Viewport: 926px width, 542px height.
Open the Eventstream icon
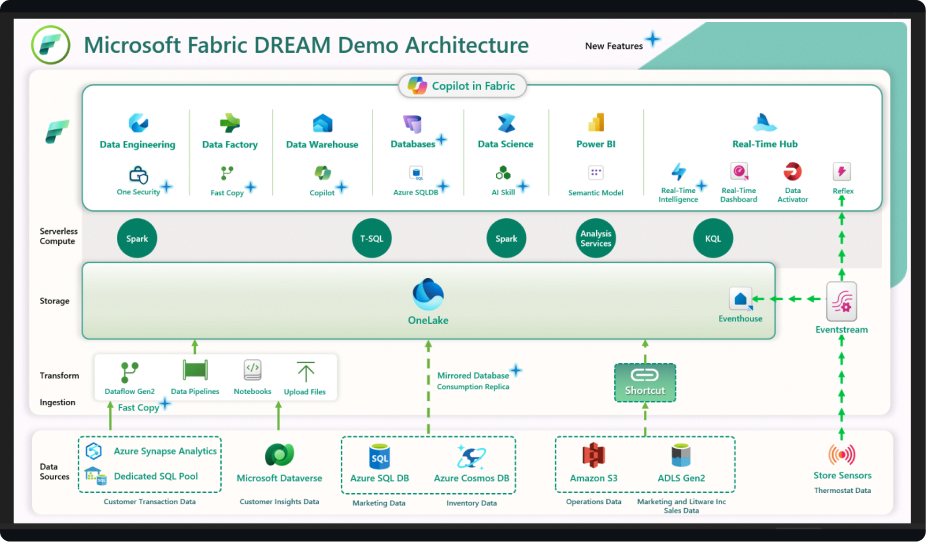coord(842,302)
